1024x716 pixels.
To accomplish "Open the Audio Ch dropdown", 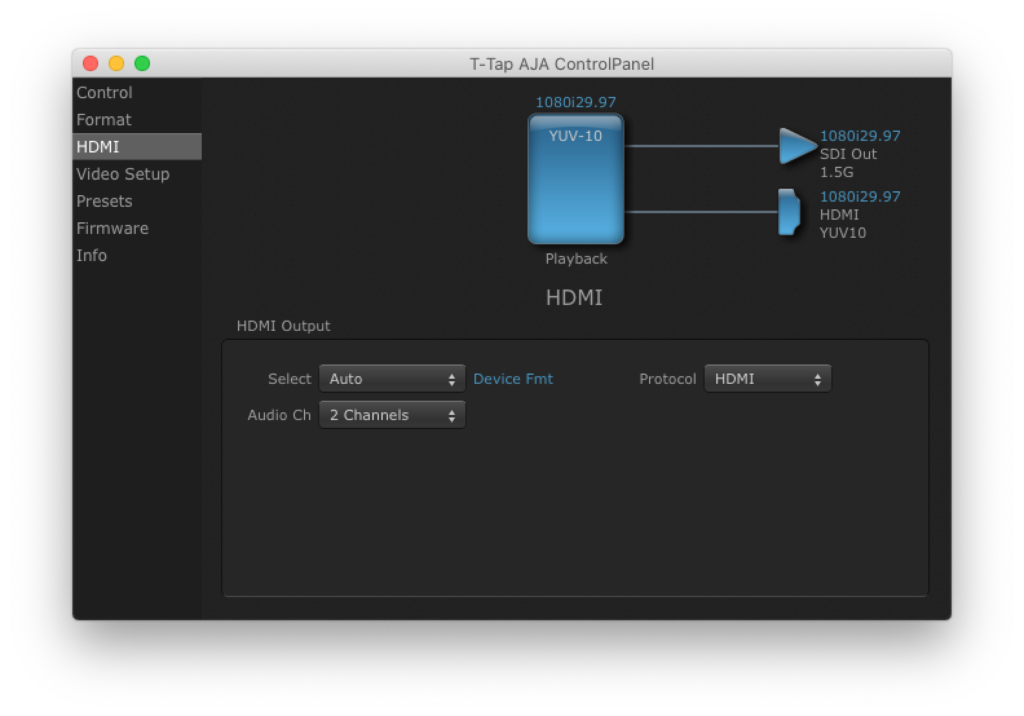I will tap(392, 415).
